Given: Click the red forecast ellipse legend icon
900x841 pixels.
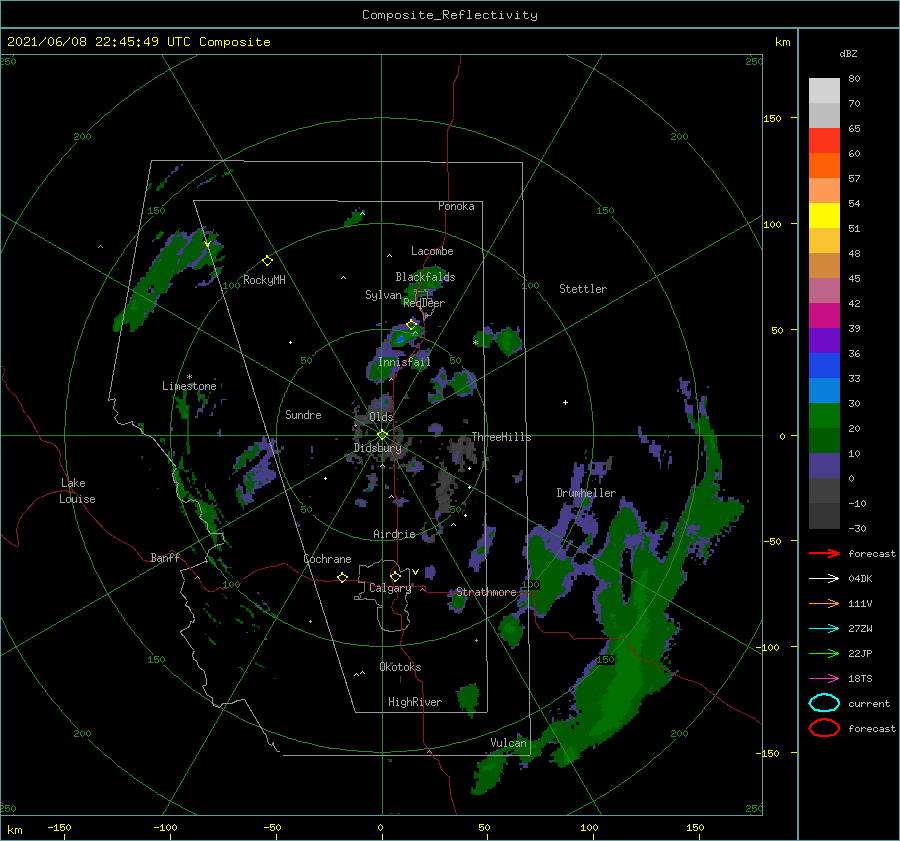Looking at the screenshot, I should (824, 728).
